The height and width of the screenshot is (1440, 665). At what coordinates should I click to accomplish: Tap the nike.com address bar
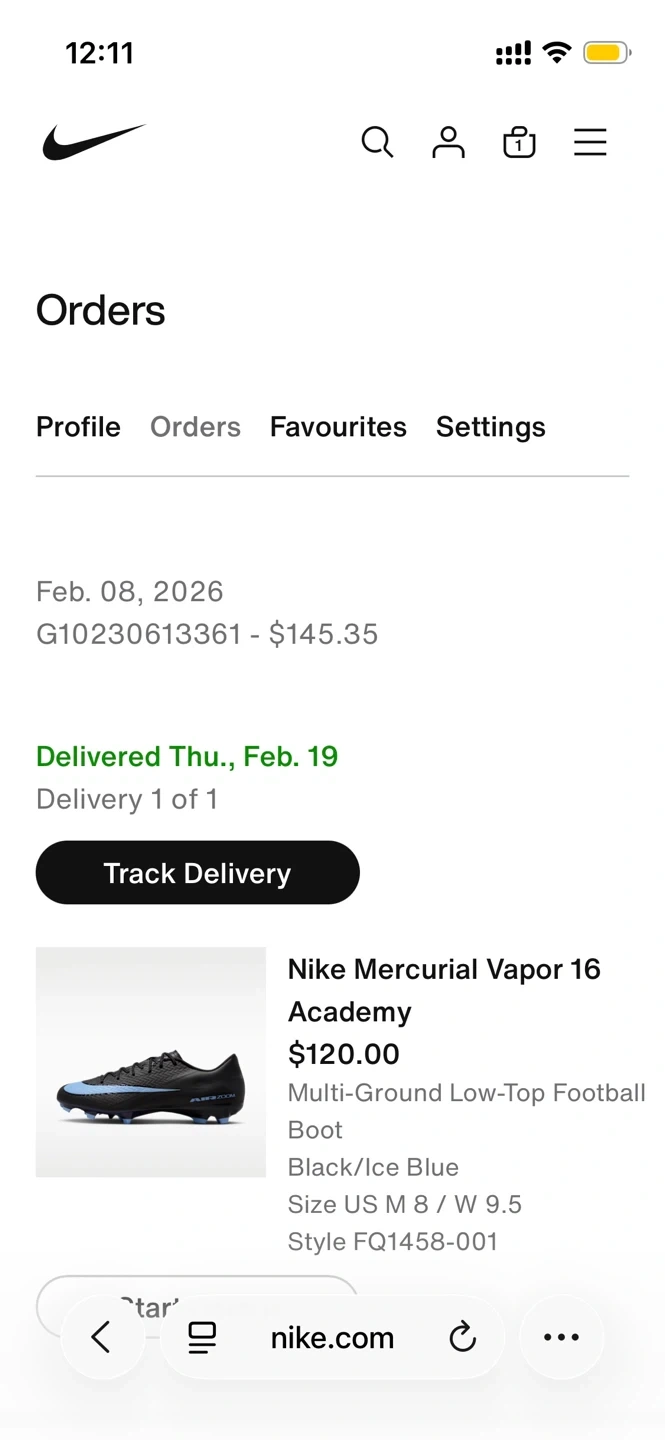coord(332,1338)
